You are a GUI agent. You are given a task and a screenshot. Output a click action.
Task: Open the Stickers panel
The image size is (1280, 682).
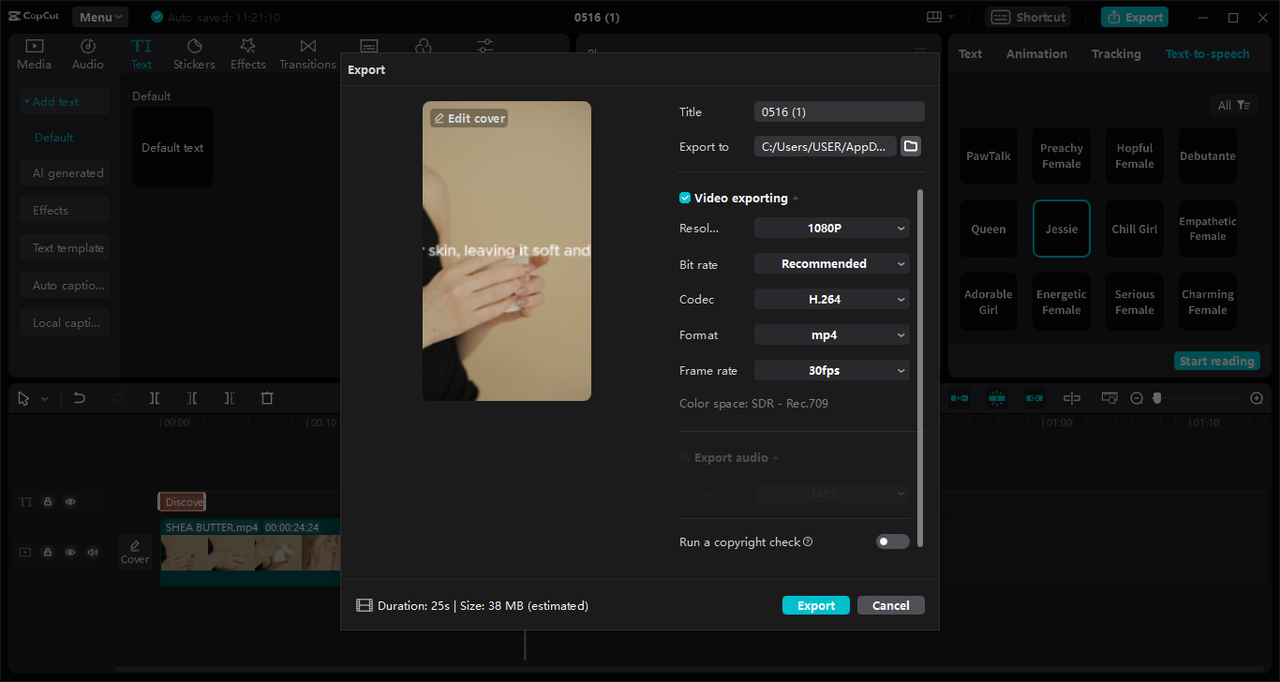[x=194, y=53]
